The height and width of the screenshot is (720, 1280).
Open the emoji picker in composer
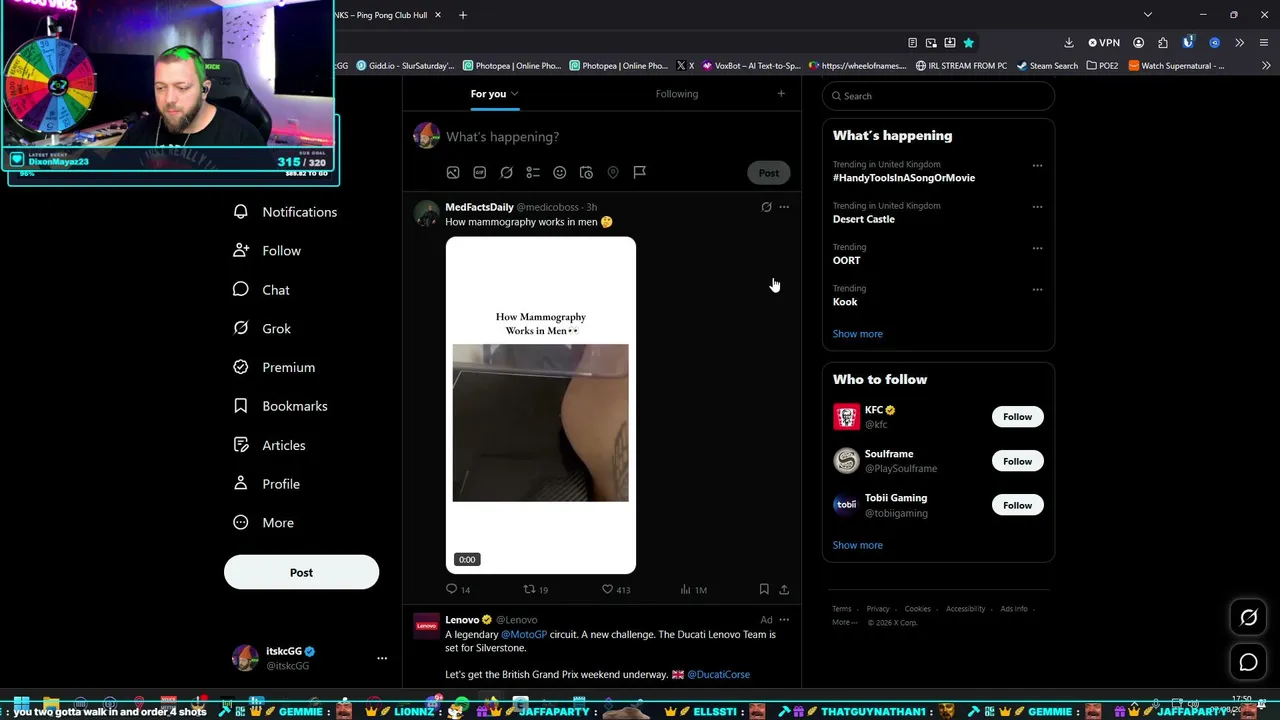click(560, 173)
